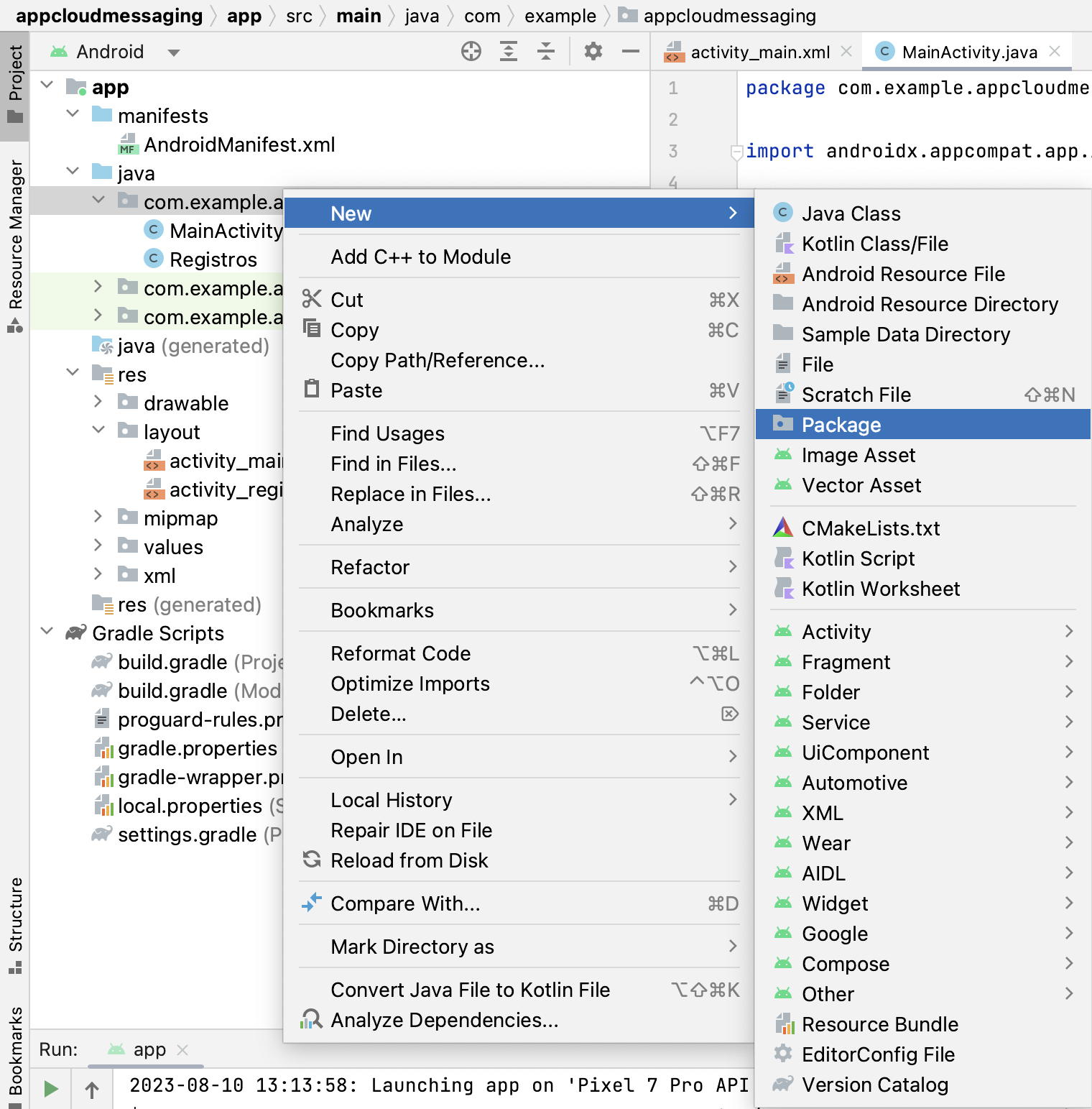Click Delete... menu entry
This screenshot has width=1092, height=1109.
click(519, 714)
